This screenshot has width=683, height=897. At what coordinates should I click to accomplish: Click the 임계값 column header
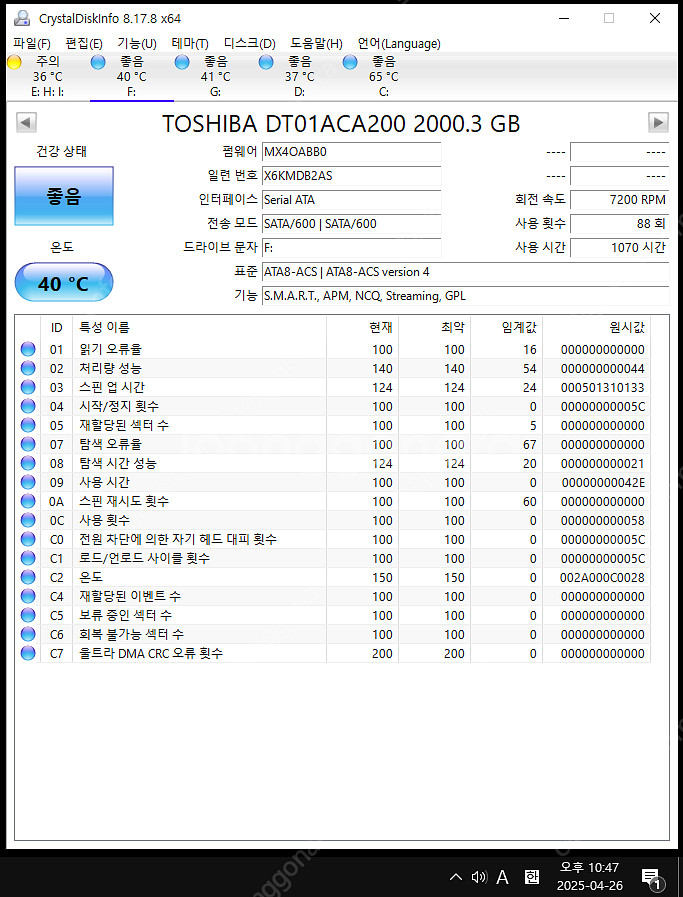tap(506, 327)
